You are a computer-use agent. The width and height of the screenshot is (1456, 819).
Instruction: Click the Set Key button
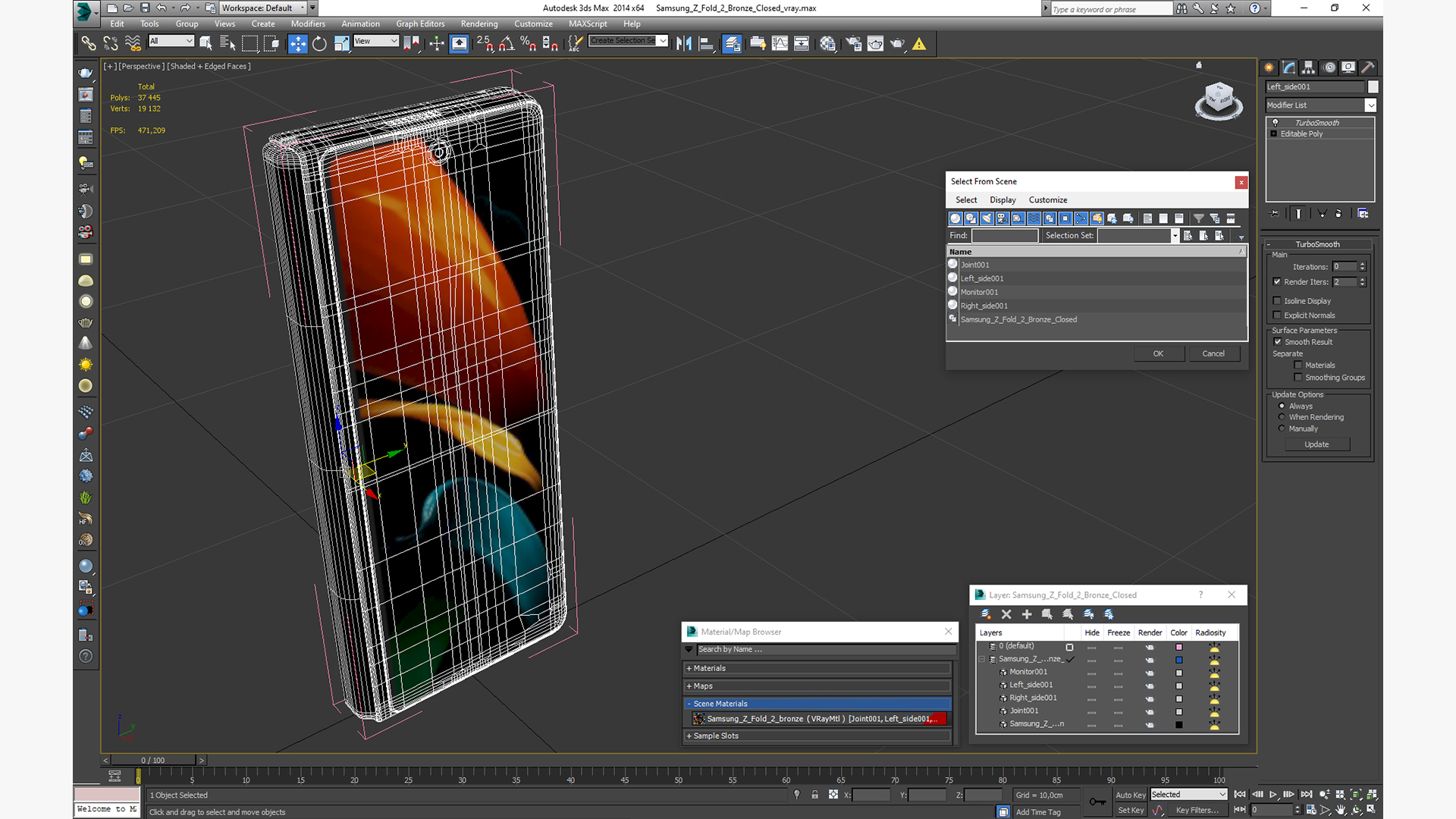(x=1131, y=810)
